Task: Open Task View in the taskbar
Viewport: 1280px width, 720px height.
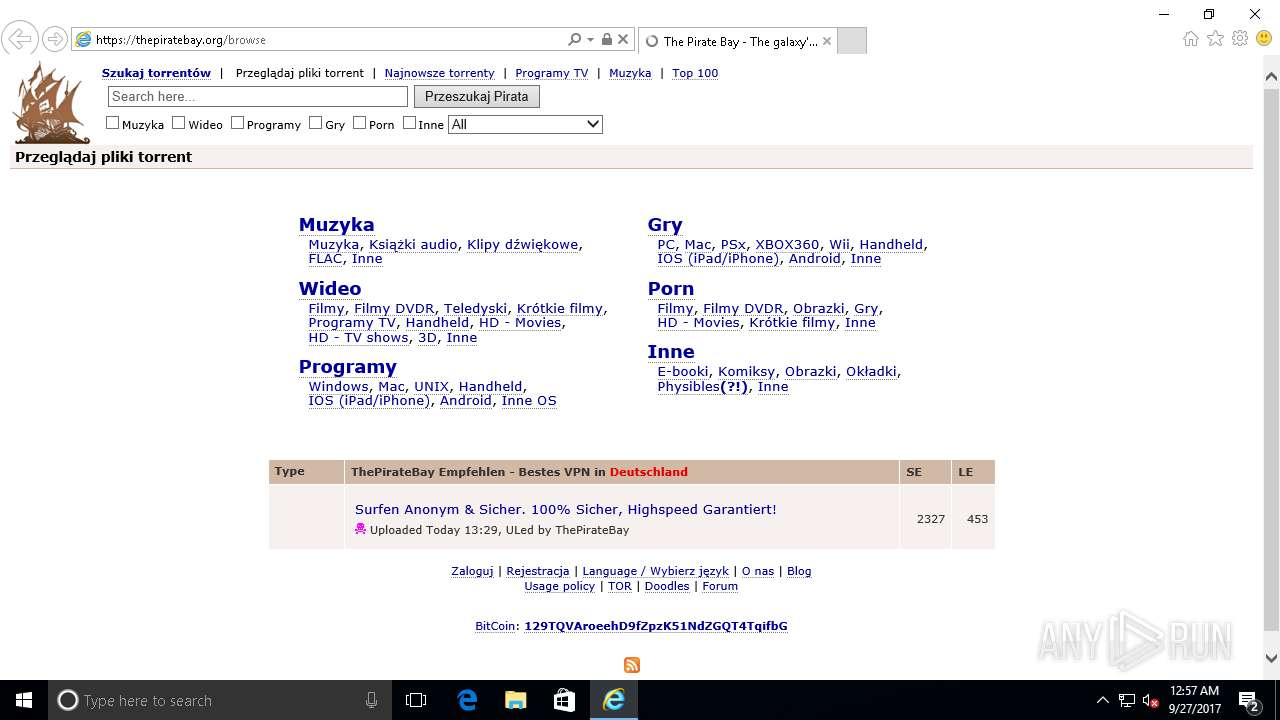Action: pyautogui.click(x=416, y=700)
